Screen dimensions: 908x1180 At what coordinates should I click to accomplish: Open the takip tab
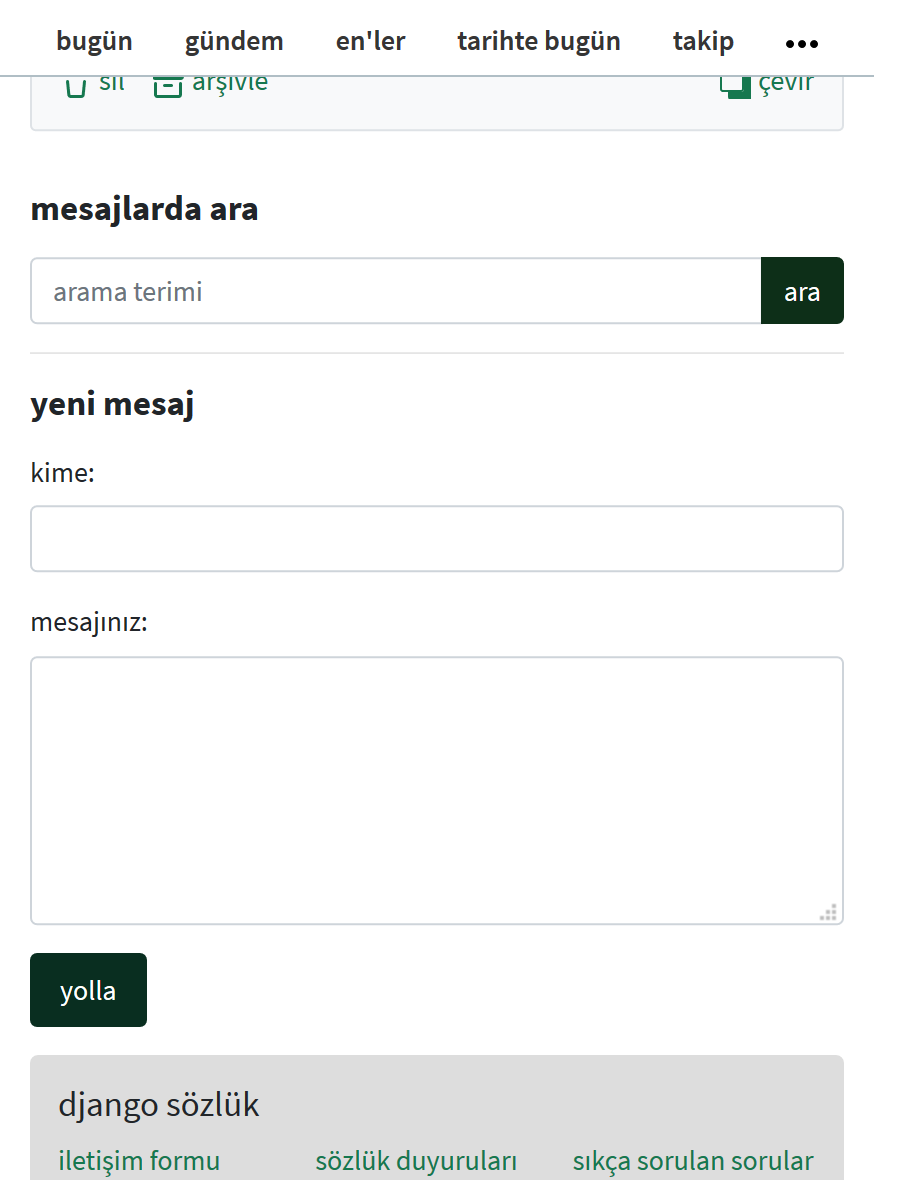click(x=703, y=41)
